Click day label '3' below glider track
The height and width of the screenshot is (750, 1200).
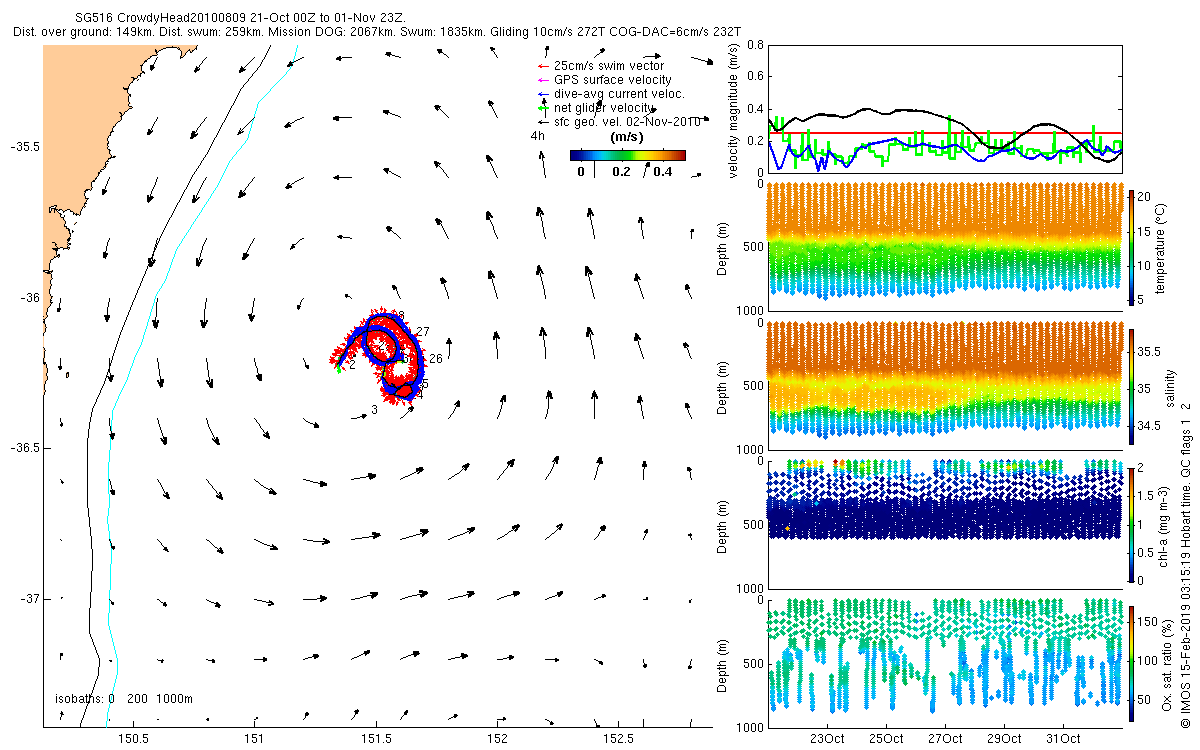[x=374, y=410]
